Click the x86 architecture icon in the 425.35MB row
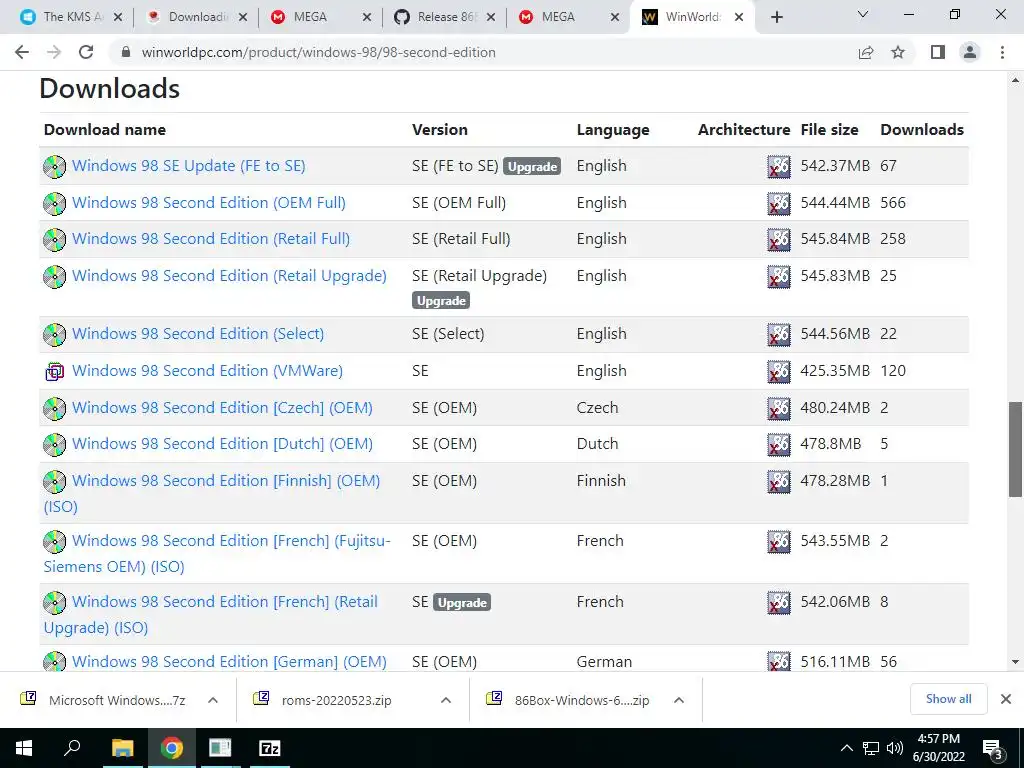The image size is (1024, 768). click(778, 372)
